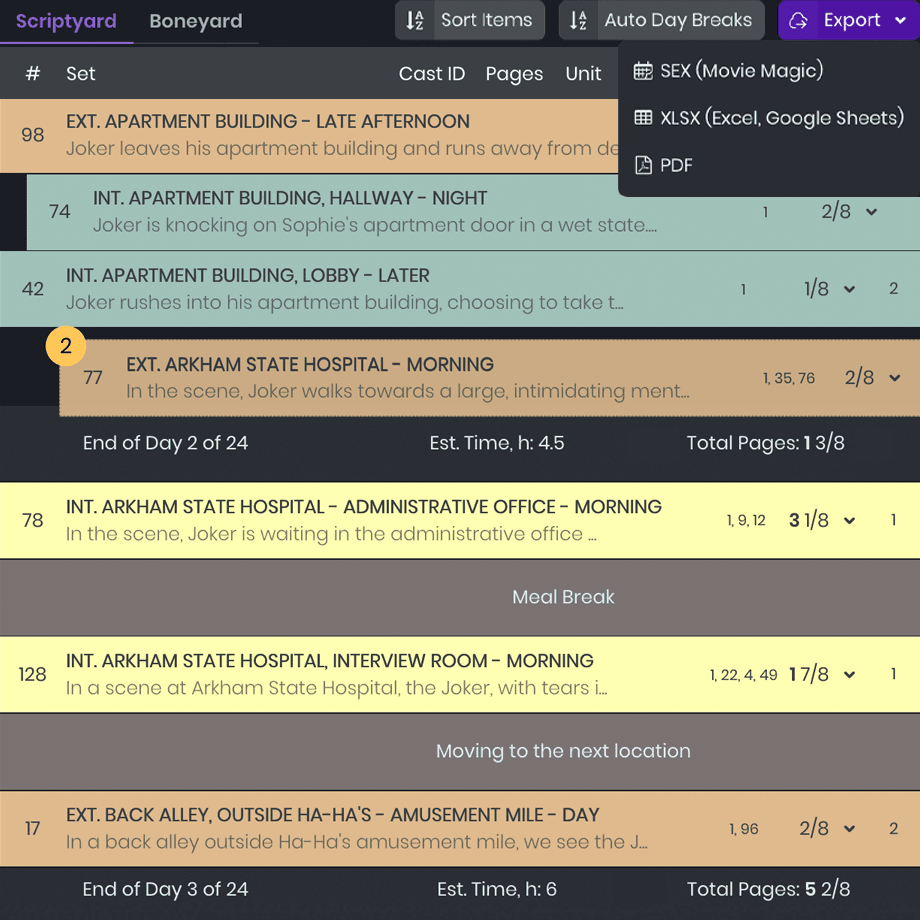The width and height of the screenshot is (920, 920).
Task: Select SEX (Movie Magic) export format
Action: point(740,70)
